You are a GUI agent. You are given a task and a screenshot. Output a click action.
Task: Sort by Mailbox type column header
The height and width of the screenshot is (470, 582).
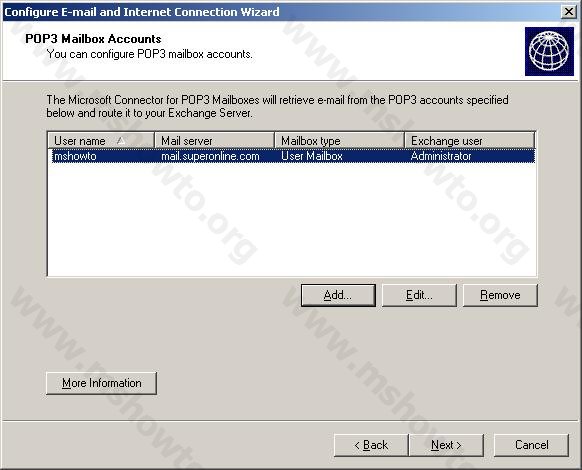339,141
